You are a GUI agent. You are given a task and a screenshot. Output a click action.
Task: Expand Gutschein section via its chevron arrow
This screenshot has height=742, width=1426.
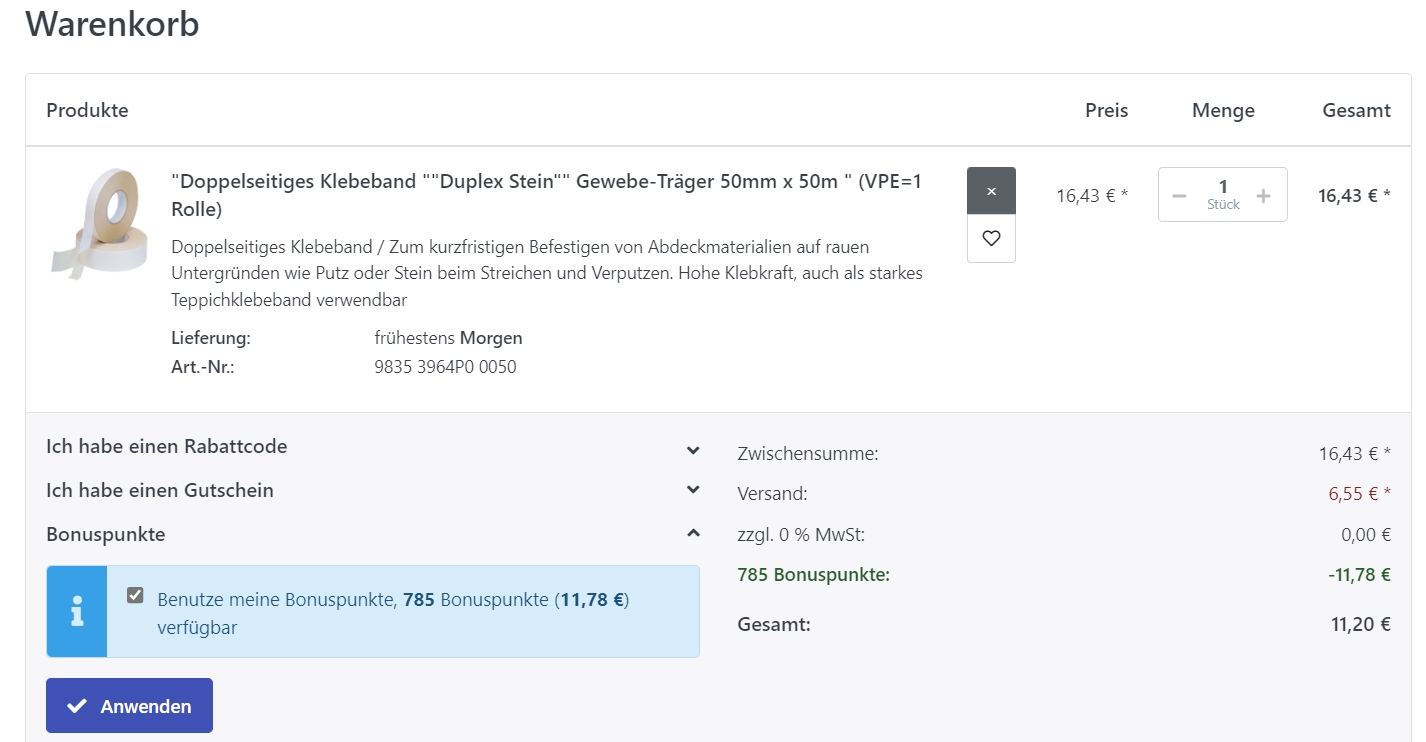(693, 490)
